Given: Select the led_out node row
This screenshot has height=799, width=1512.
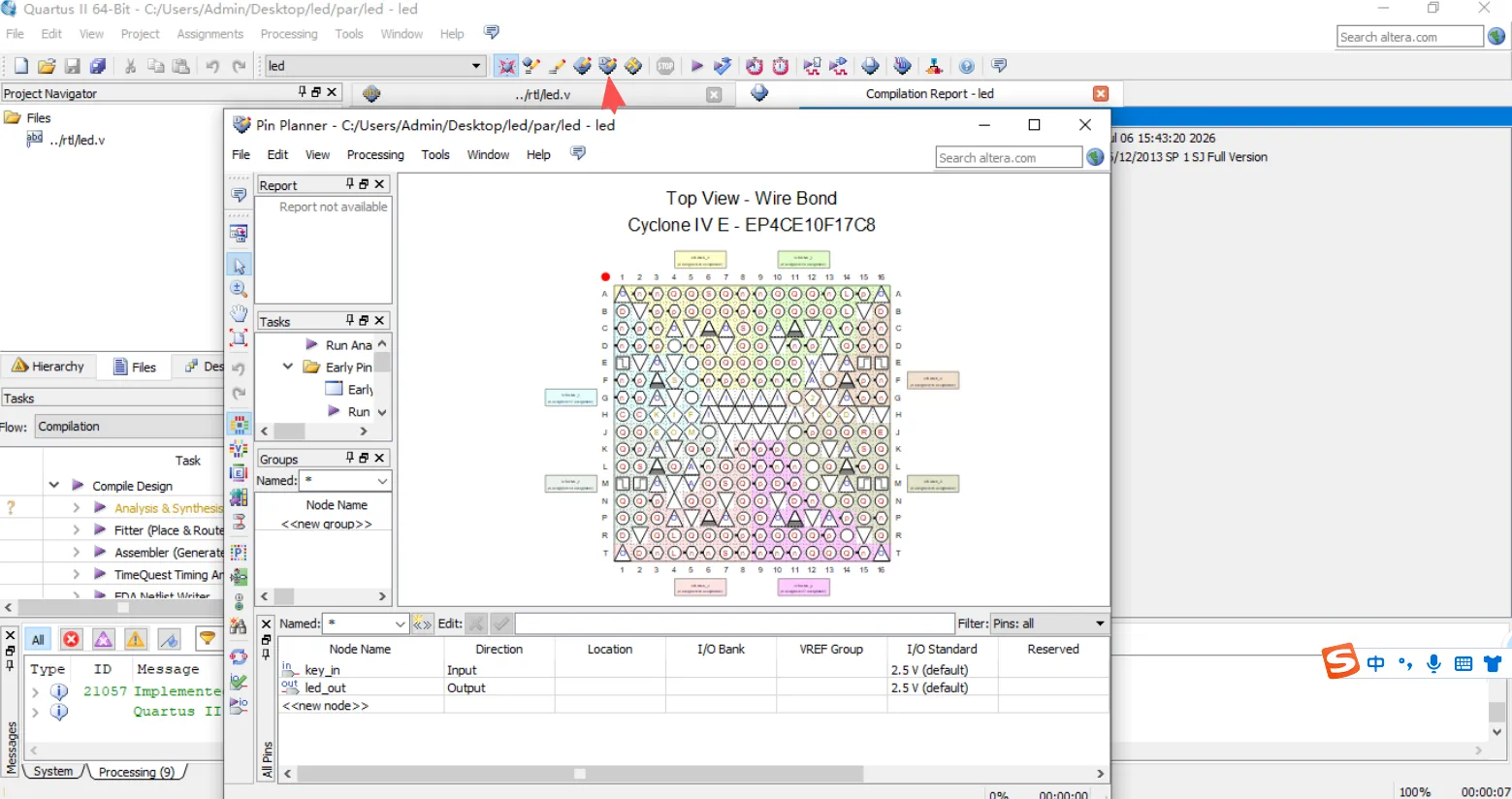Looking at the screenshot, I should (x=693, y=687).
